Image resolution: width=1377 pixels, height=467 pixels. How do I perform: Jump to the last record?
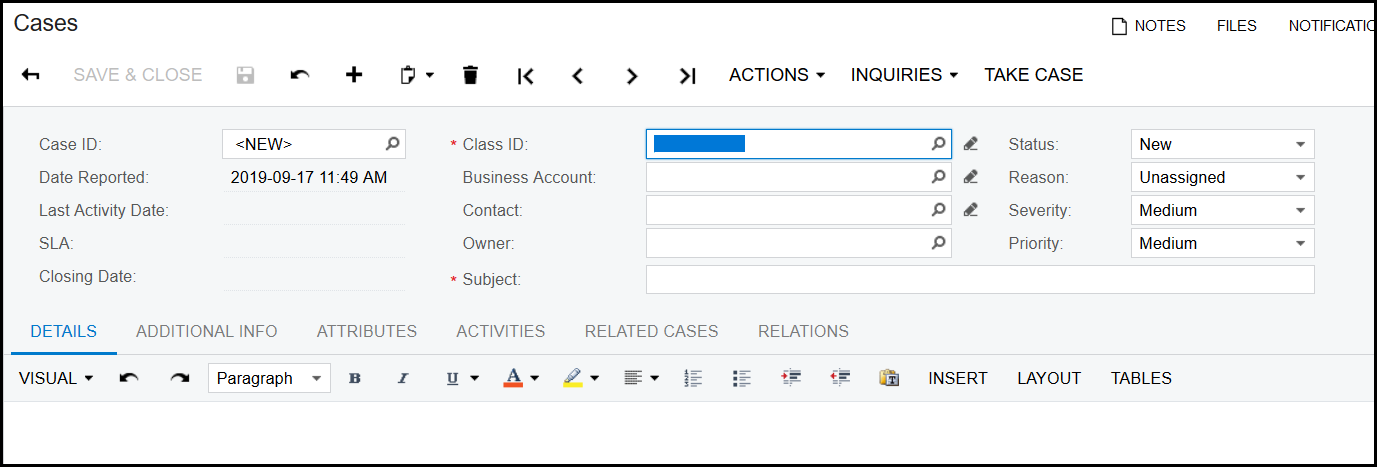(687, 76)
